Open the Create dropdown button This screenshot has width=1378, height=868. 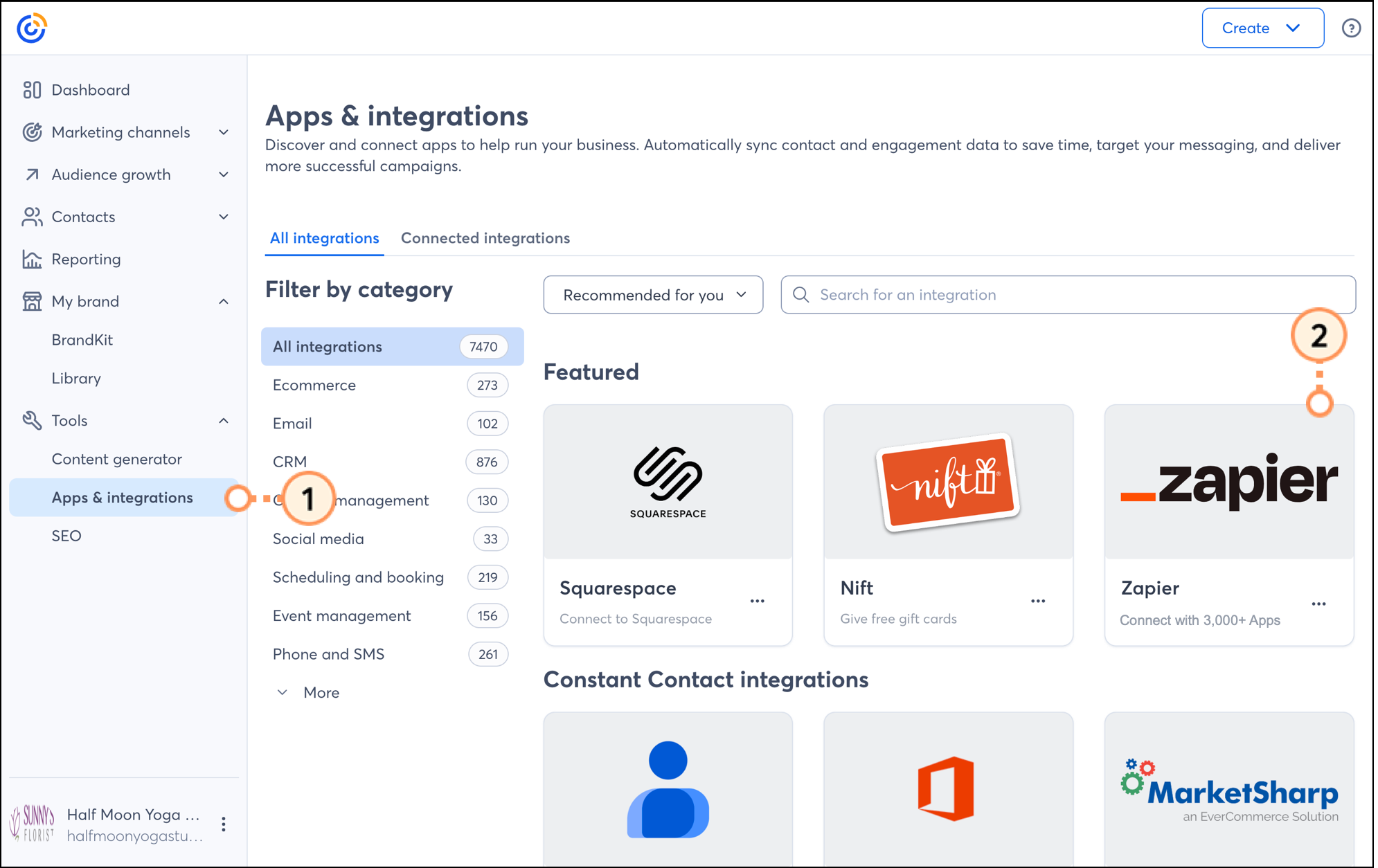pyautogui.click(x=1262, y=28)
